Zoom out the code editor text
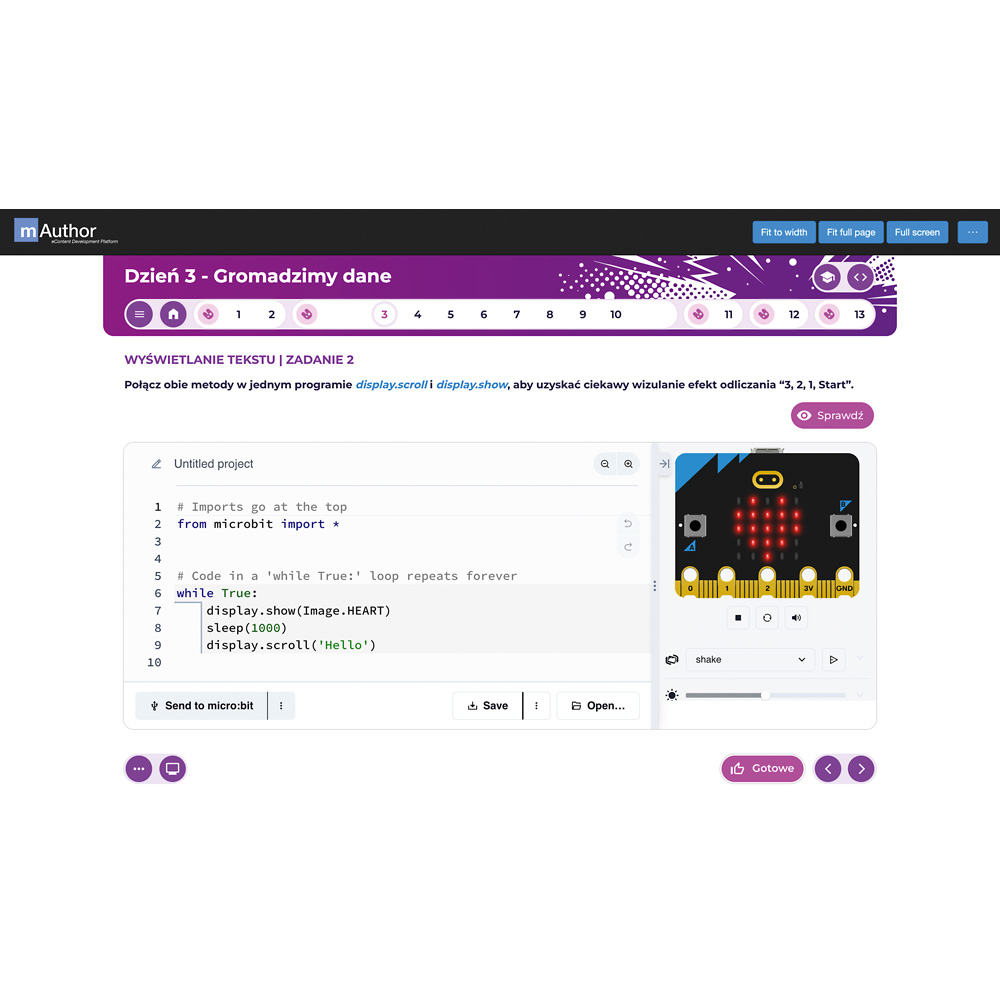 coord(605,464)
